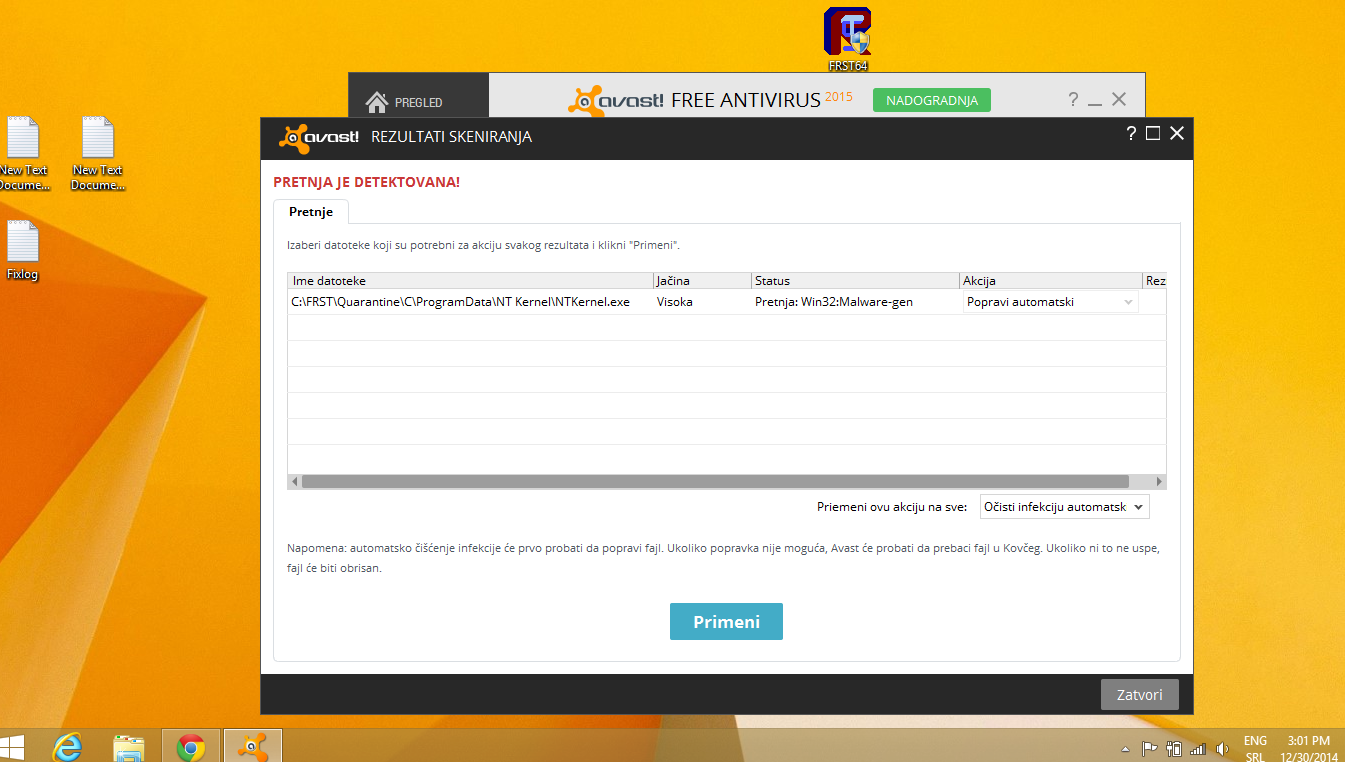The height and width of the screenshot is (762, 1345).
Task: Click the Visoka severity cell
Action: coord(675,302)
